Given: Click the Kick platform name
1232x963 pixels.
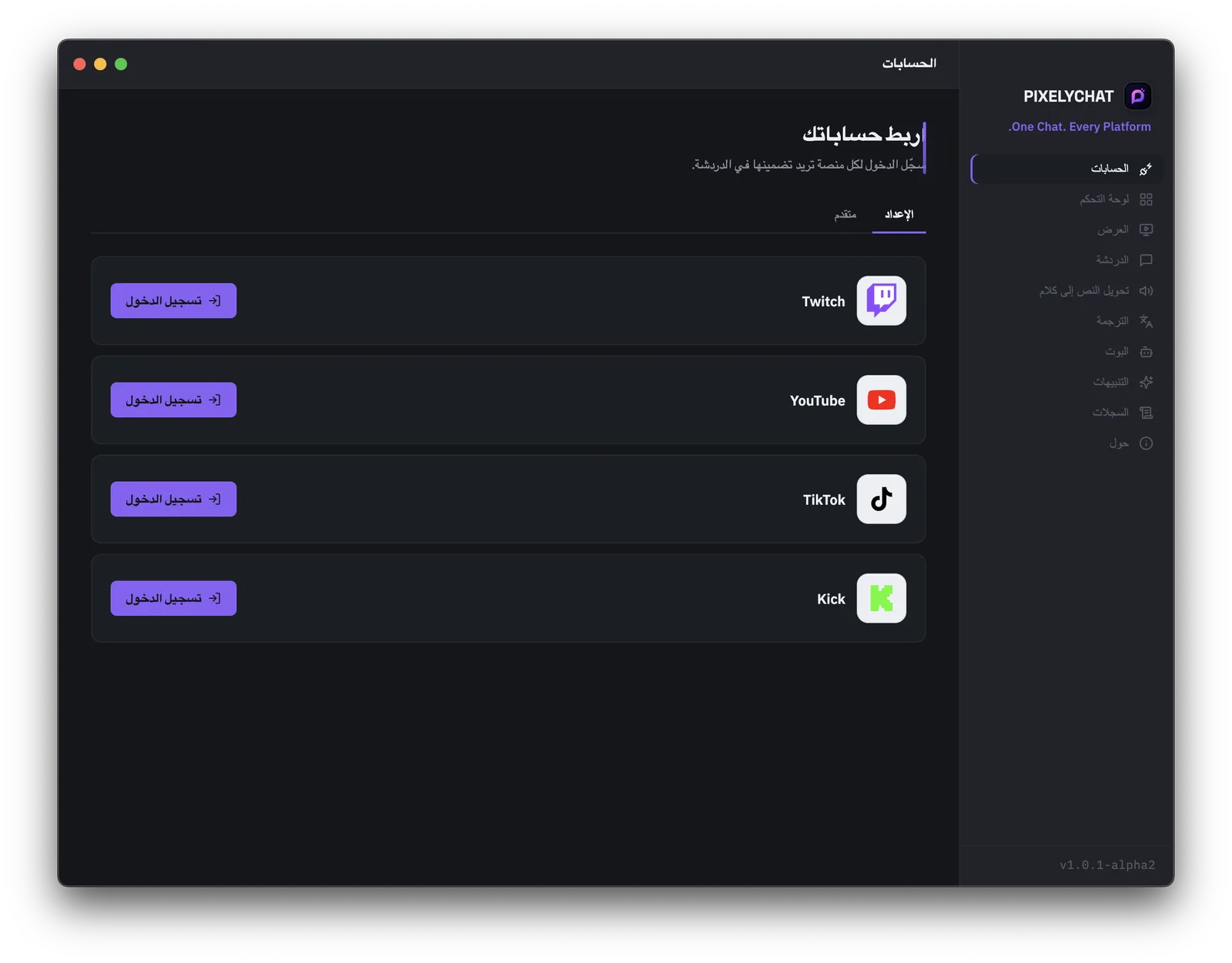Looking at the screenshot, I should coord(831,600).
